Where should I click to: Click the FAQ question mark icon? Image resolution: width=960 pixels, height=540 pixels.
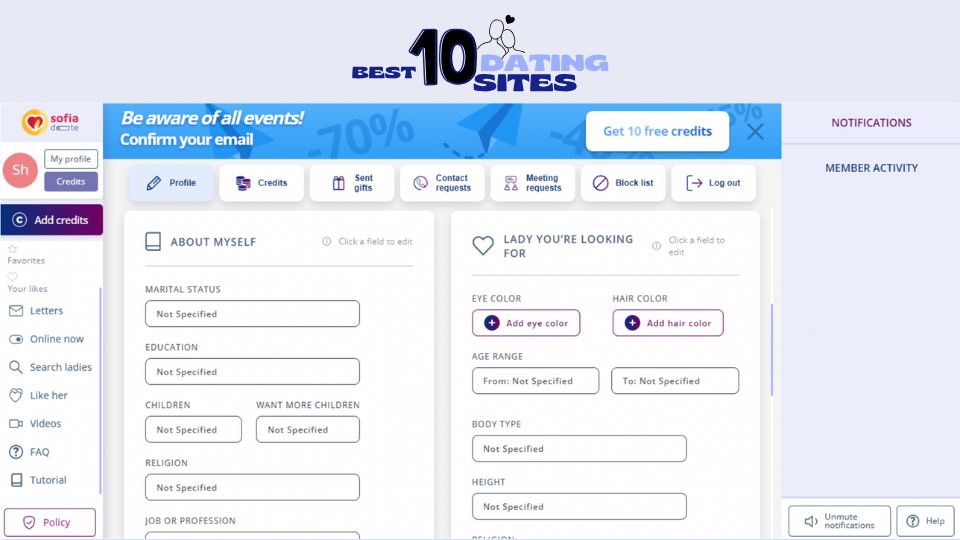click(16, 452)
